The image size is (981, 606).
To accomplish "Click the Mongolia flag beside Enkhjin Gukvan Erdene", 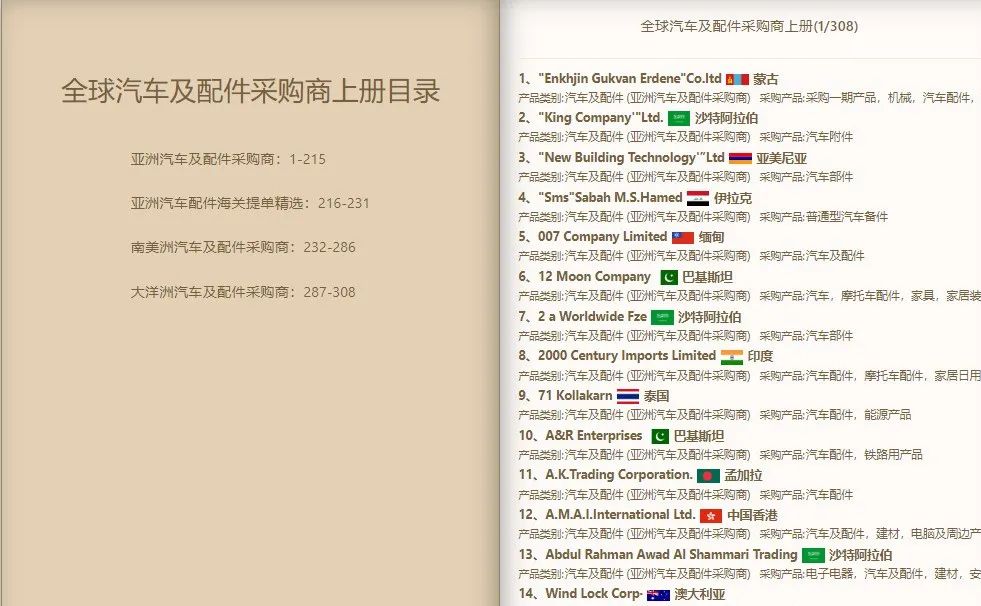I will click(x=737, y=79).
